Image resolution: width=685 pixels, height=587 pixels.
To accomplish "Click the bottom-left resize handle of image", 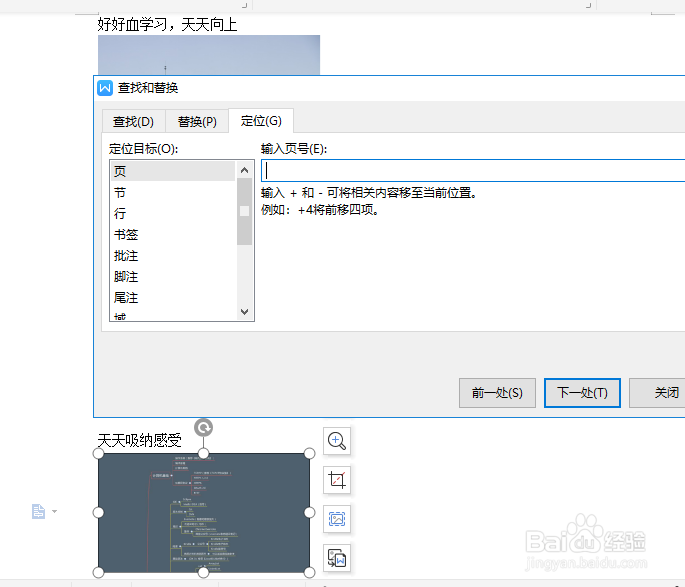I will [98, 572].
